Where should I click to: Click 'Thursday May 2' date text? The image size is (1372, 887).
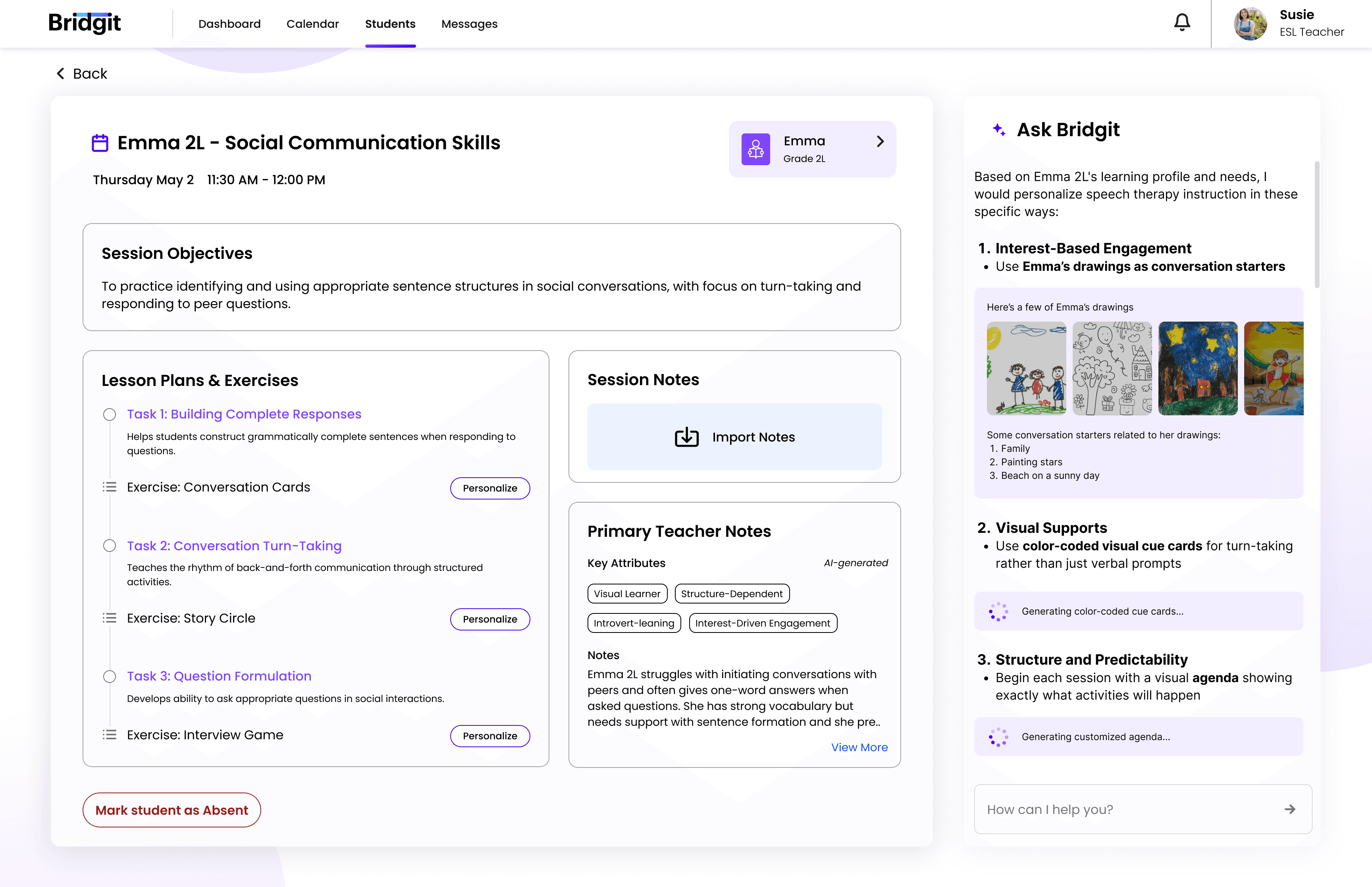coord(143,180)
